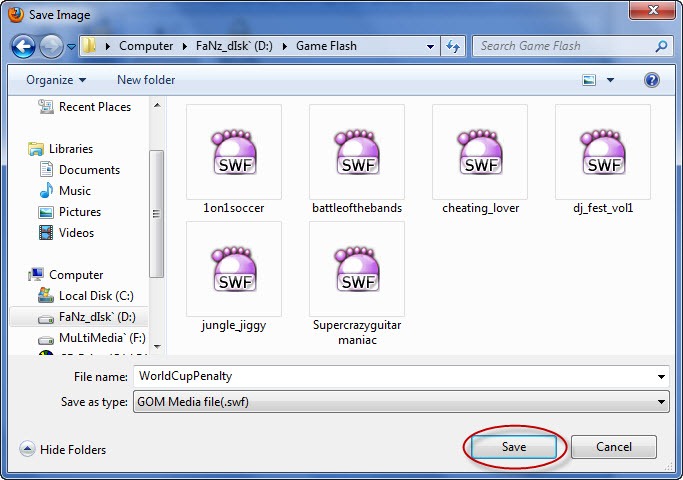Open the view options dropdown arrow
The width and height of the screenshot is (683, 480).
[x=610, y=80]
